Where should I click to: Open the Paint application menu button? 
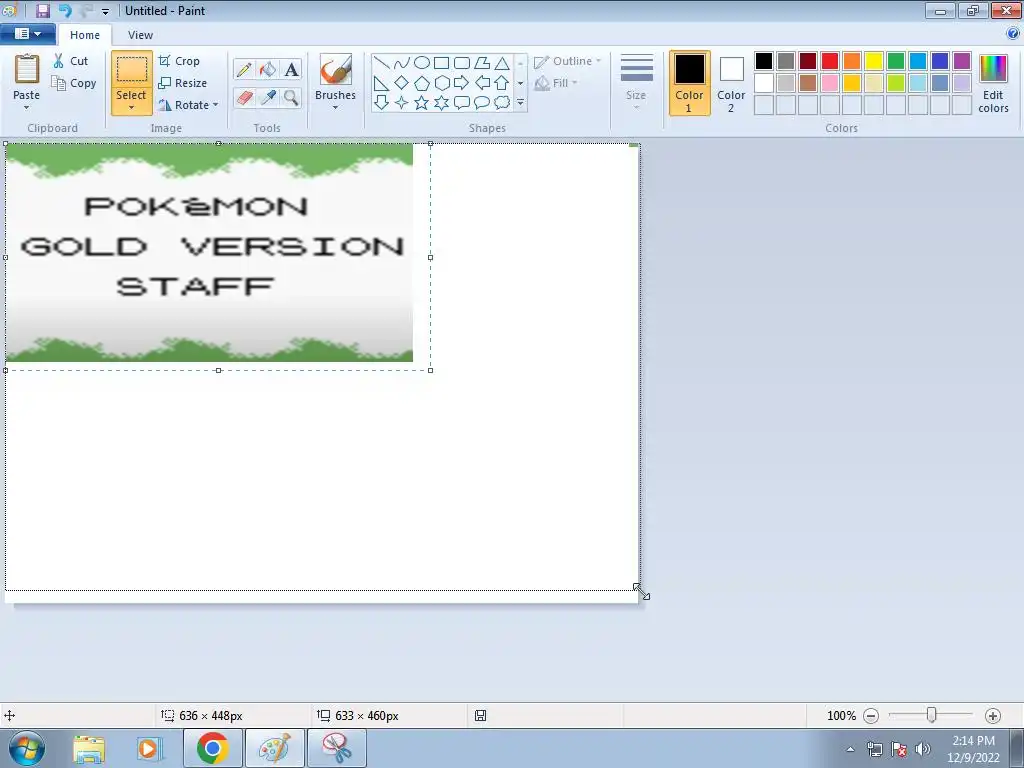[27, 34]
